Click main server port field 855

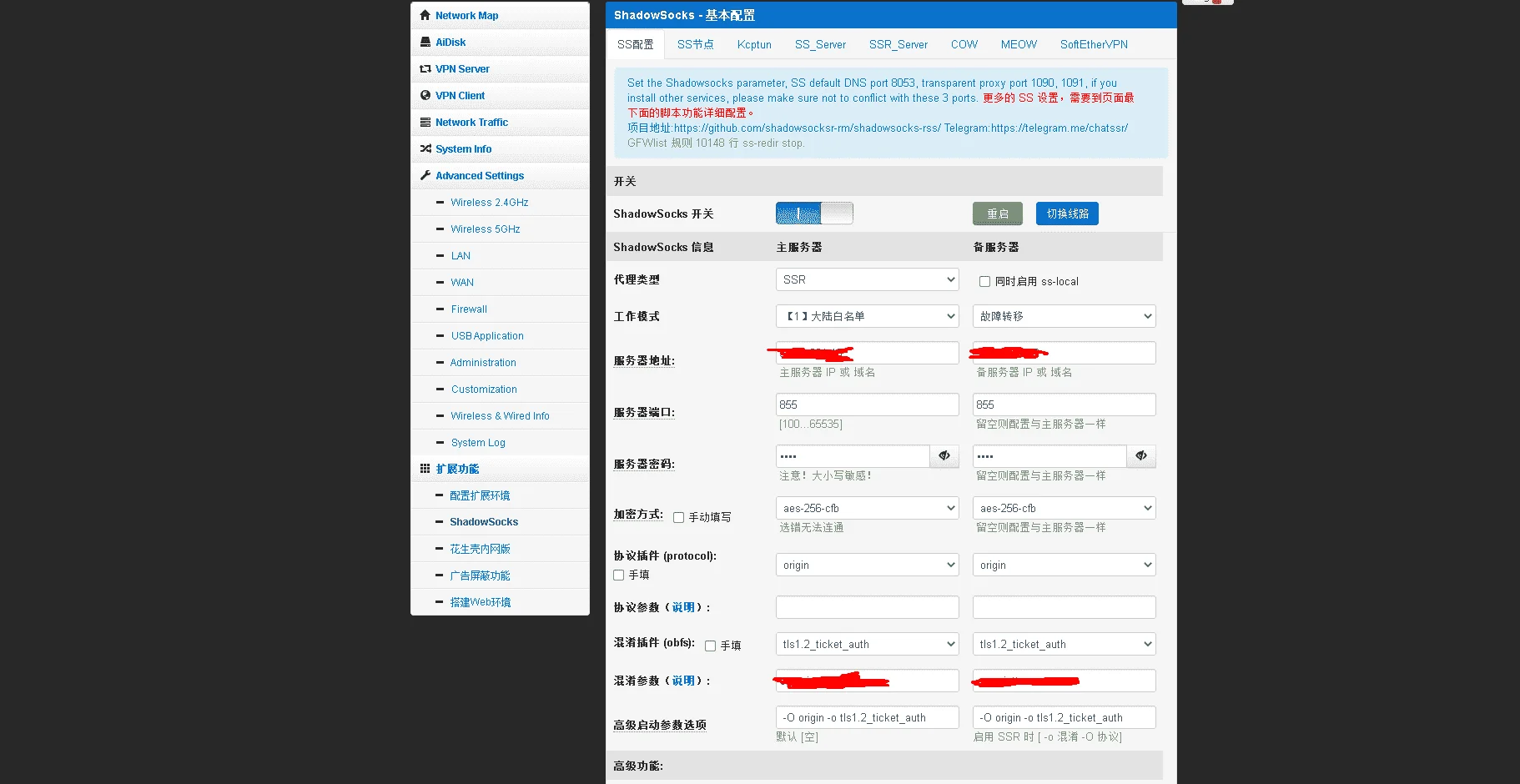868,405
